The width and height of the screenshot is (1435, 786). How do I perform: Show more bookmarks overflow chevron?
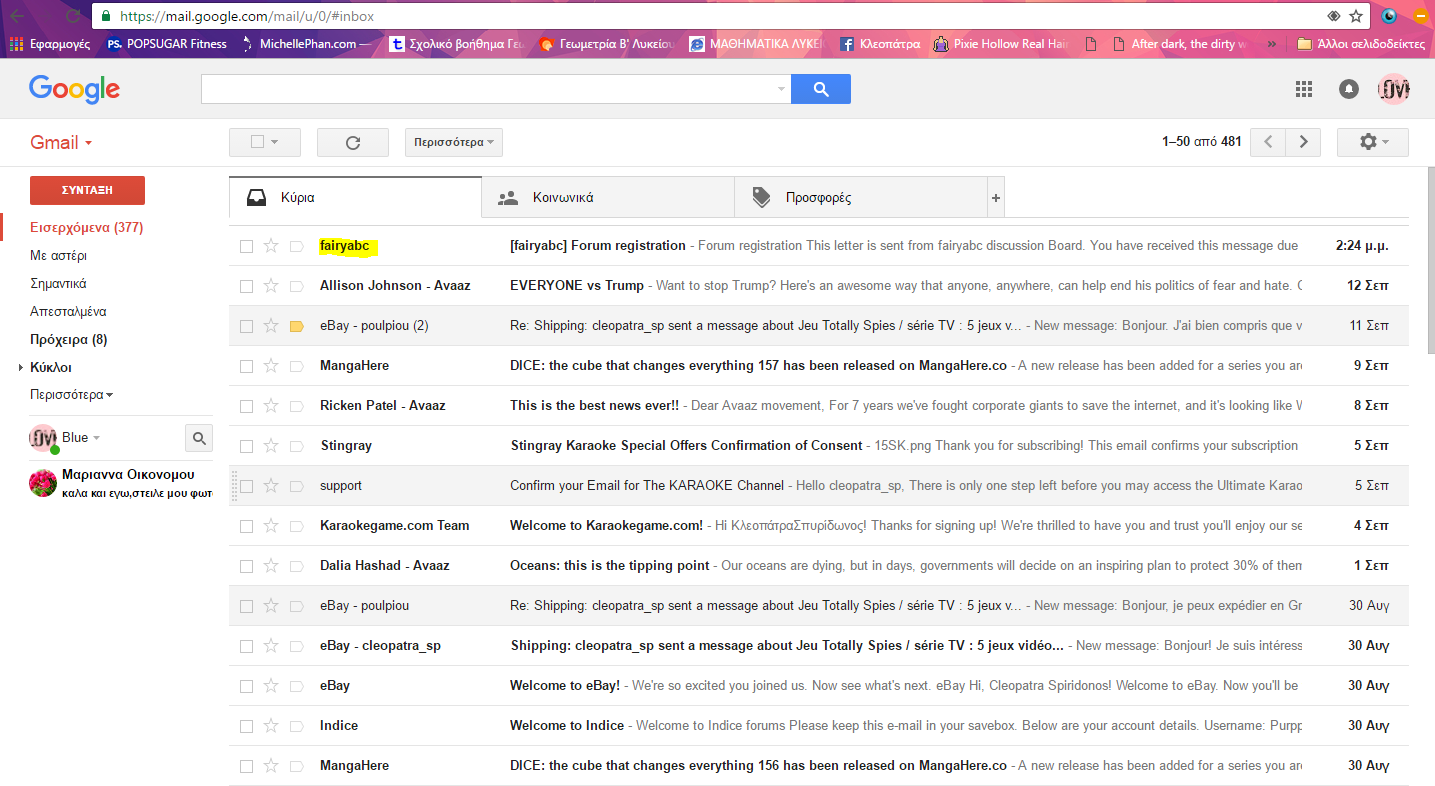[1272, 44]
